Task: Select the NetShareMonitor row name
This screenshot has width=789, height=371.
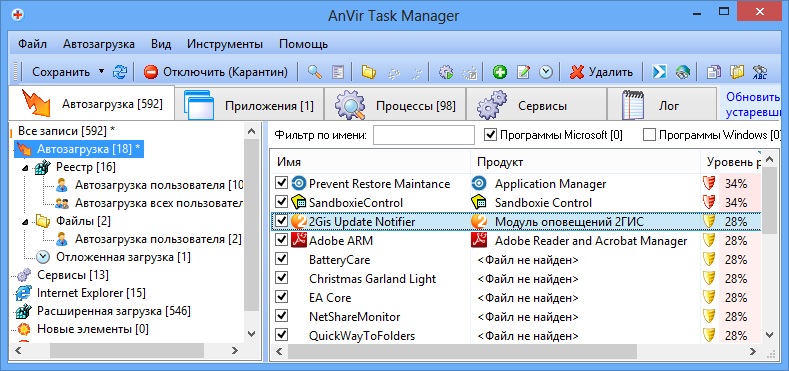Action: [x=355, y=317]
